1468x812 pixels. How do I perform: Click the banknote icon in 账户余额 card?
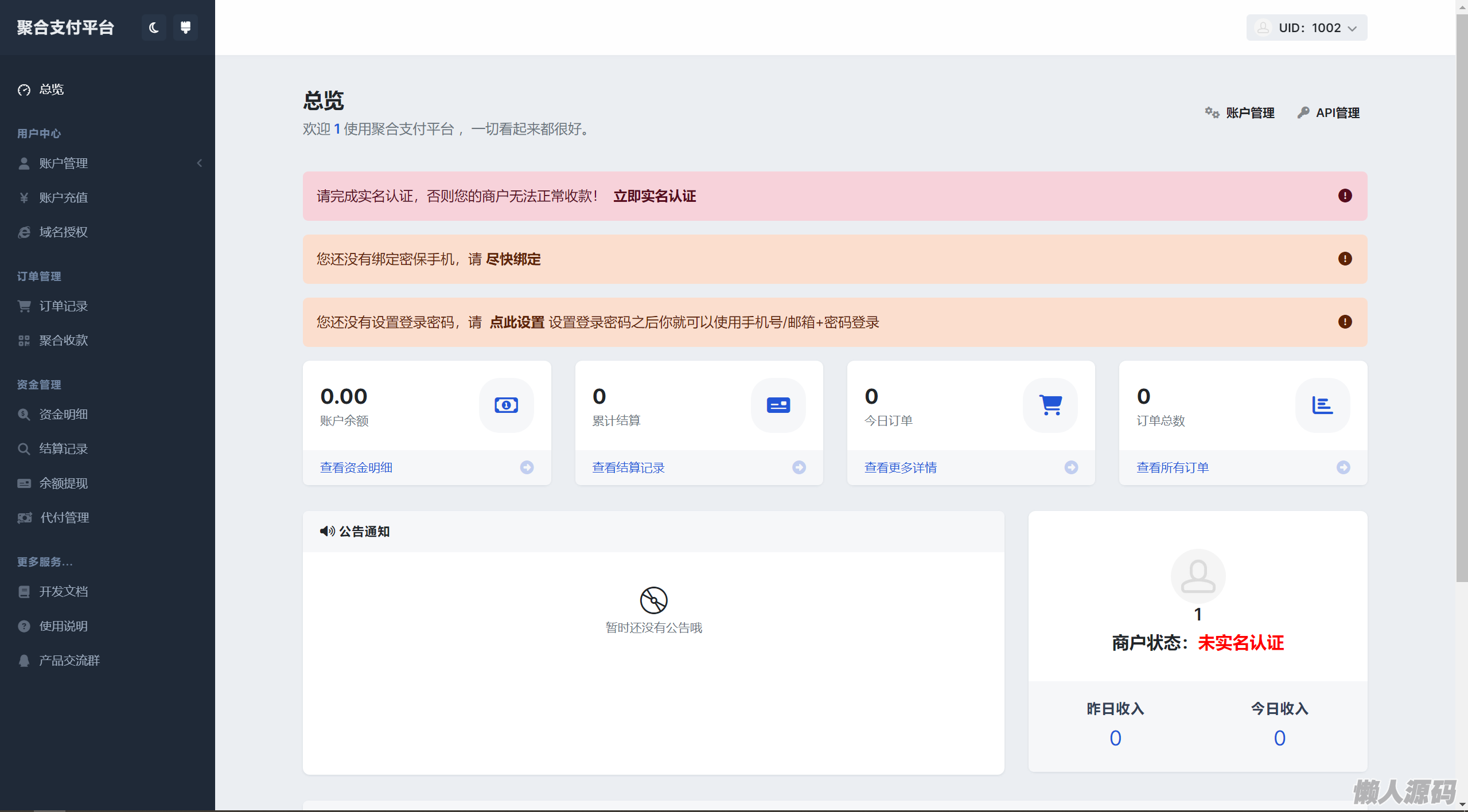click(x=506, y=405)
